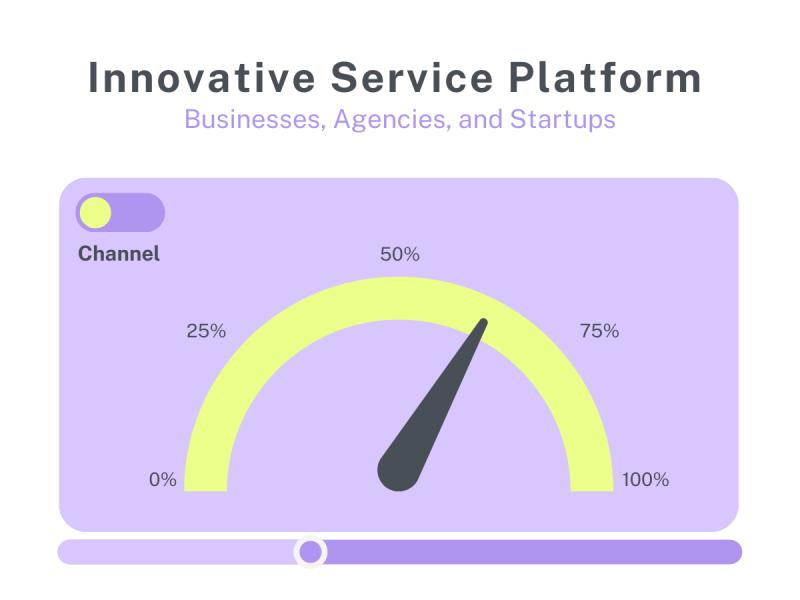Click the yellow toggle knob
Screen dimensions: 800x600
pyautogui.click(x=95, y=213)
